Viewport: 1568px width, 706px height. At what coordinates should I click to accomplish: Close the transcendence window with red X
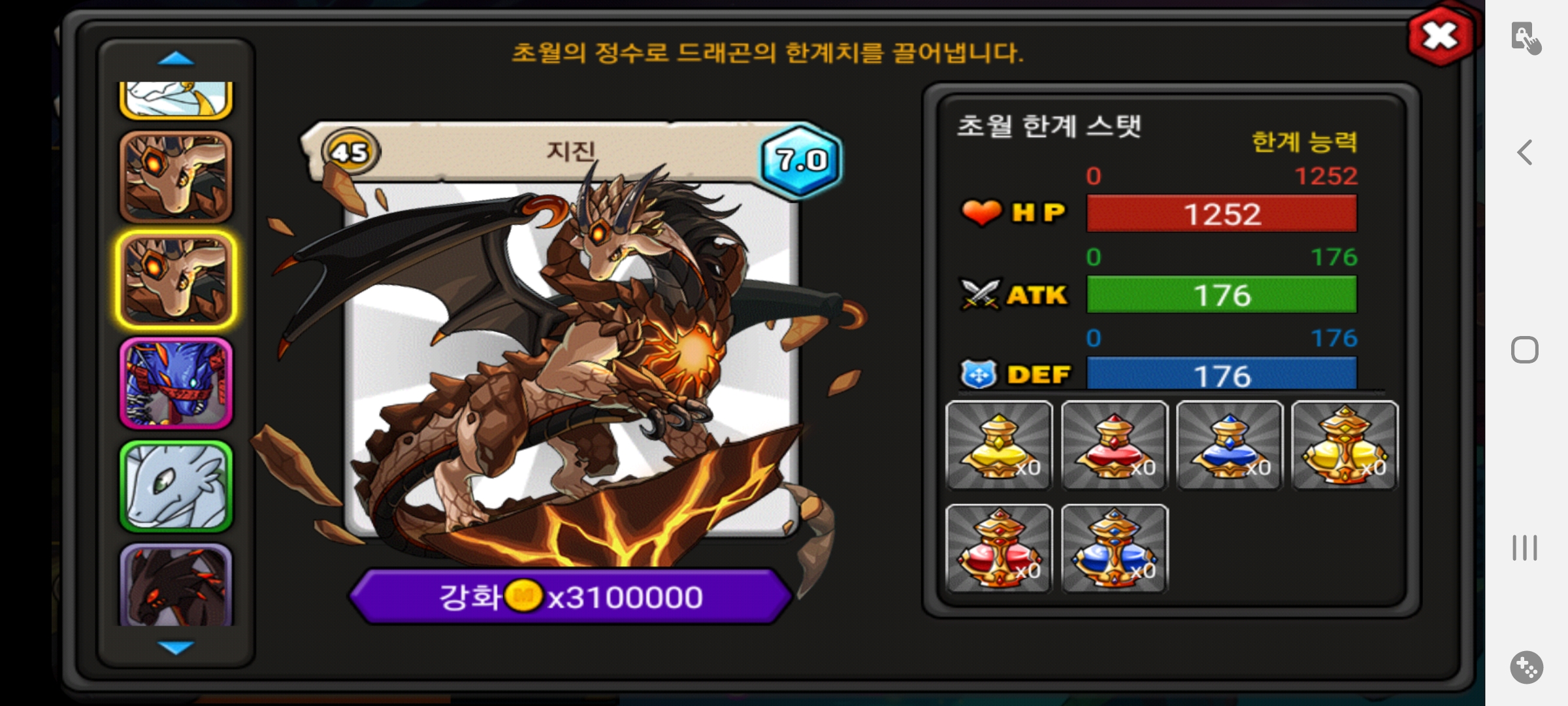click(1440, 36)
